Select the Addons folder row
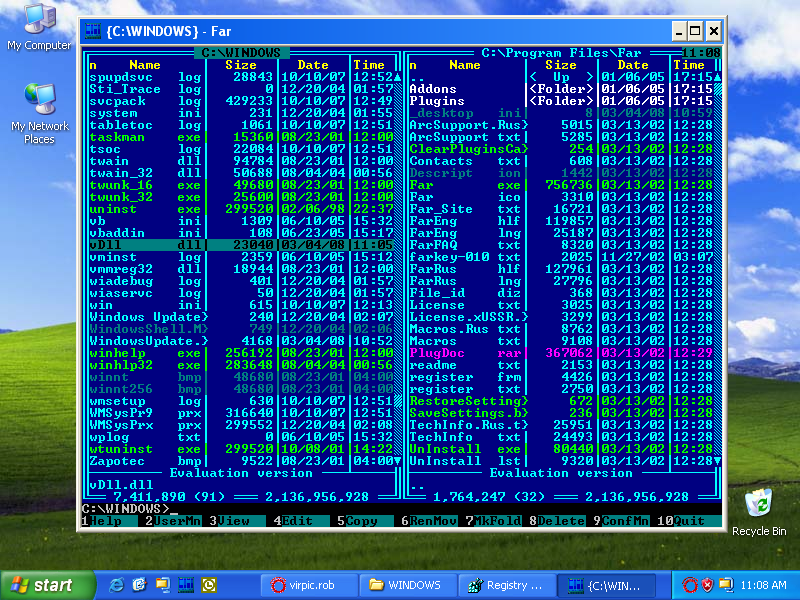This screenshot has width=800, height=600. pyautogui.click(x=561, y=89)
